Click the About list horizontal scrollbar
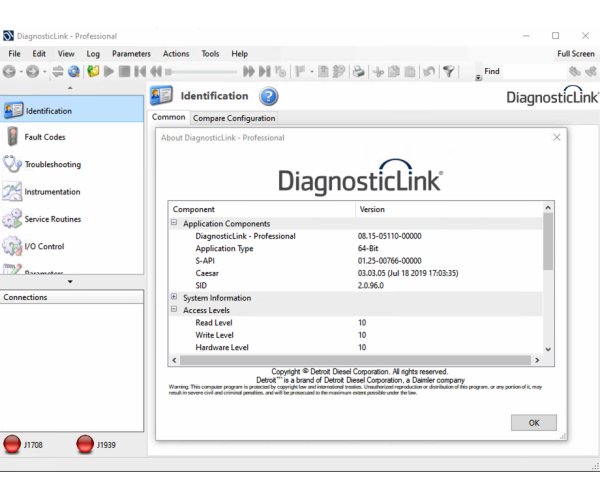This screenshot has width=600, height=500. (x=355, y=360)
